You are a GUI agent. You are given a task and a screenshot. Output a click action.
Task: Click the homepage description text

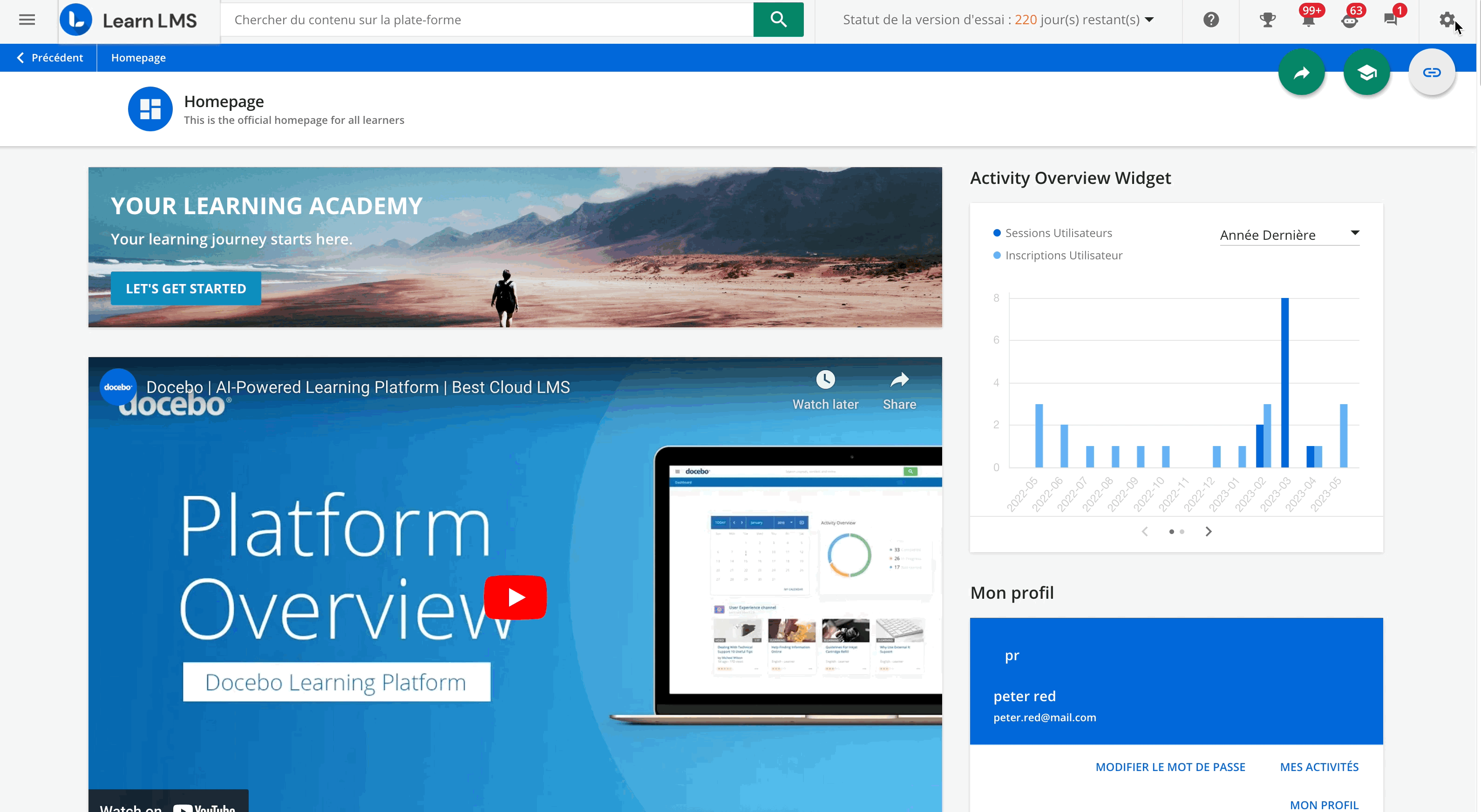[x=294, y=120]
